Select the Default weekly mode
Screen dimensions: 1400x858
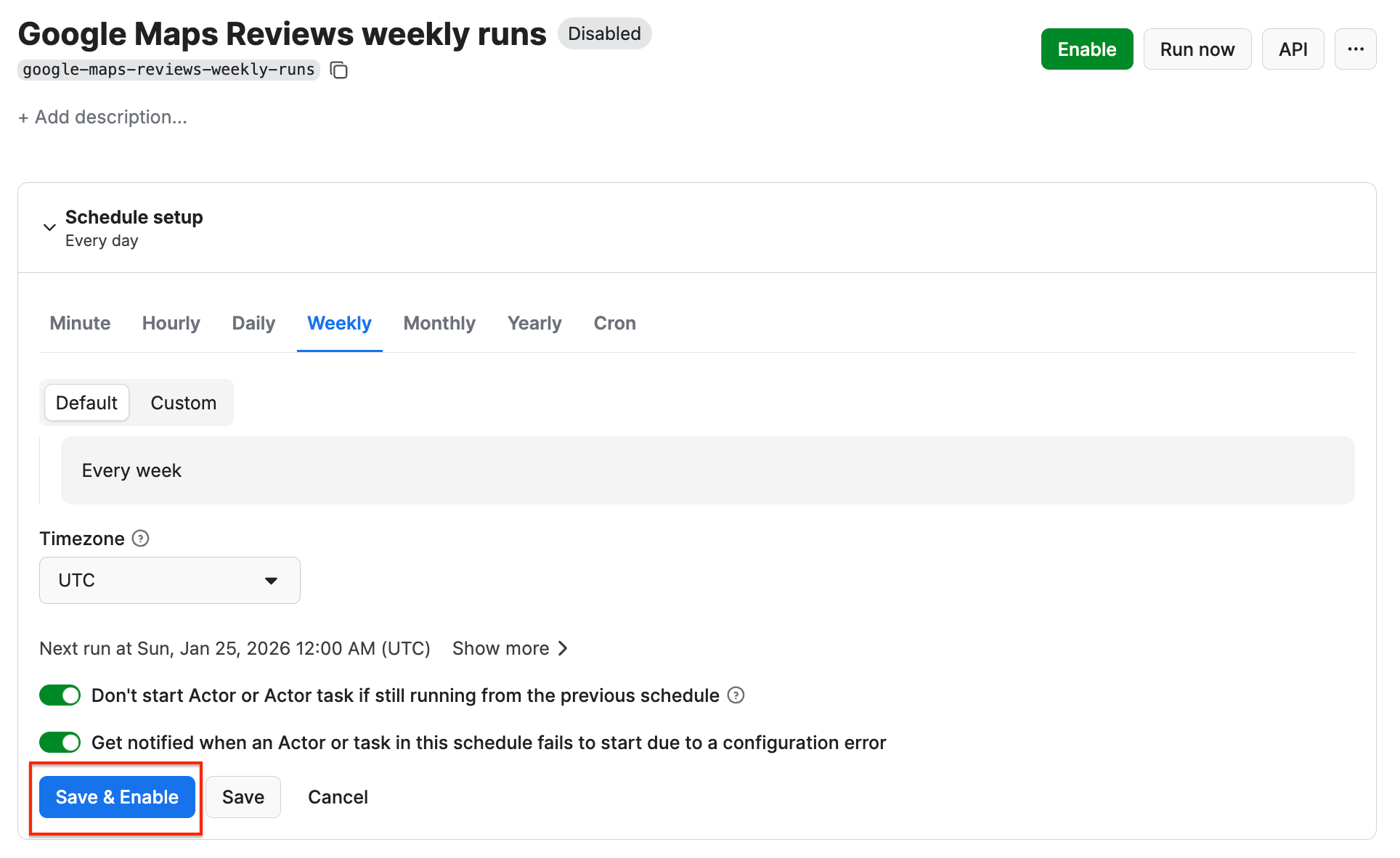(x=86, y=403)
